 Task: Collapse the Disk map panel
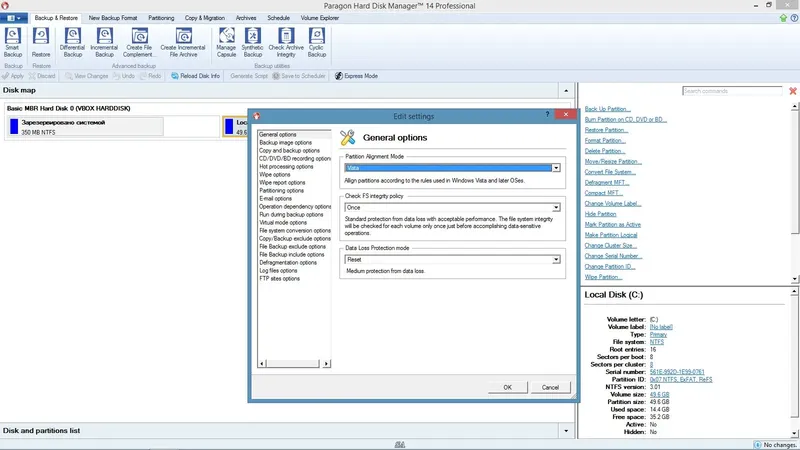tap(566, 91)
